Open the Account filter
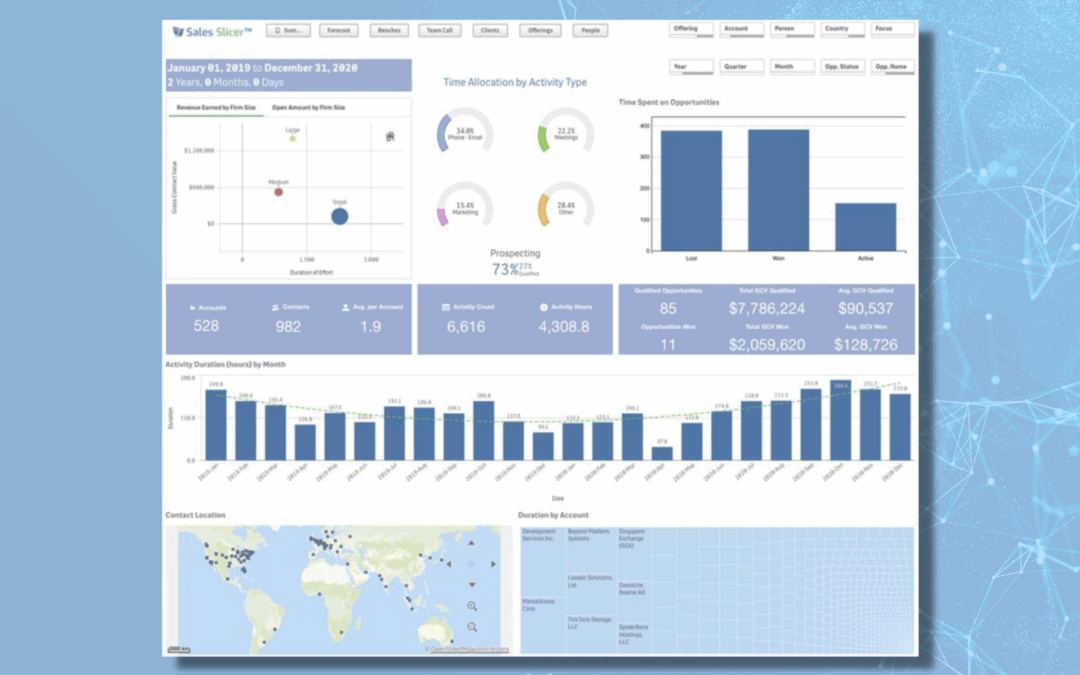Viewport: 1080px width, 675px height. 742,30
